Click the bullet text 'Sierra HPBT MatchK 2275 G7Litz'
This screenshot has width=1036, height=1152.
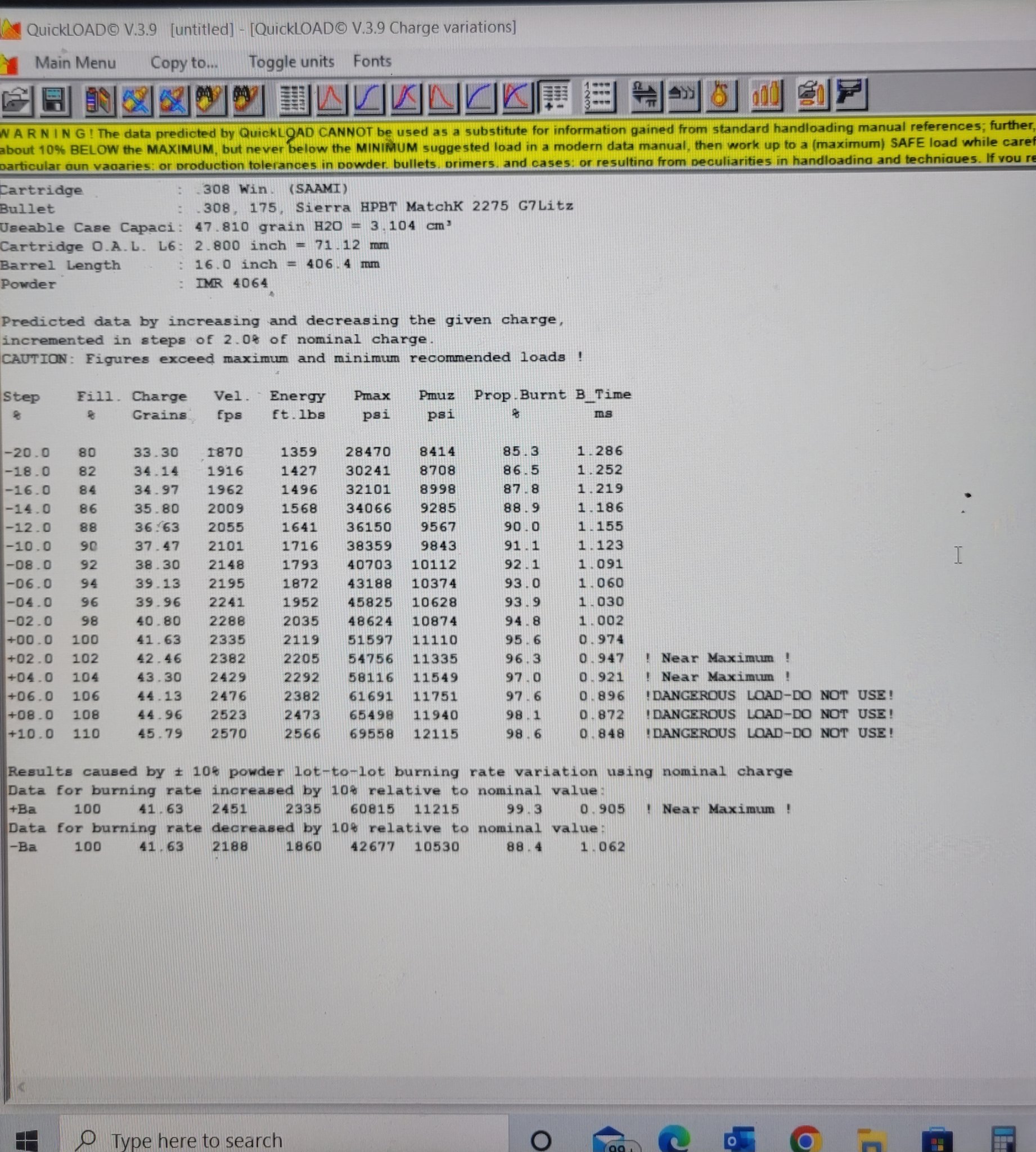click(434, 206)
